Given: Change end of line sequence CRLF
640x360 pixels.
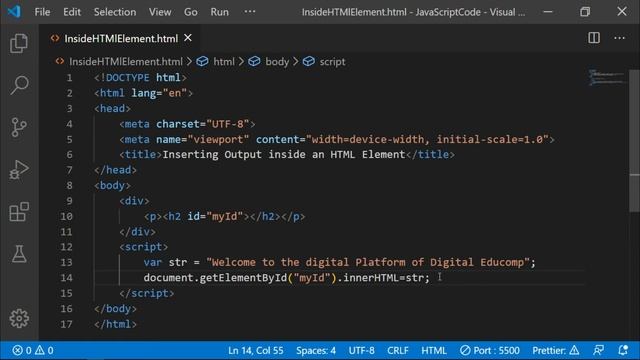Looking at the screenshot, I should coord(398,350).
